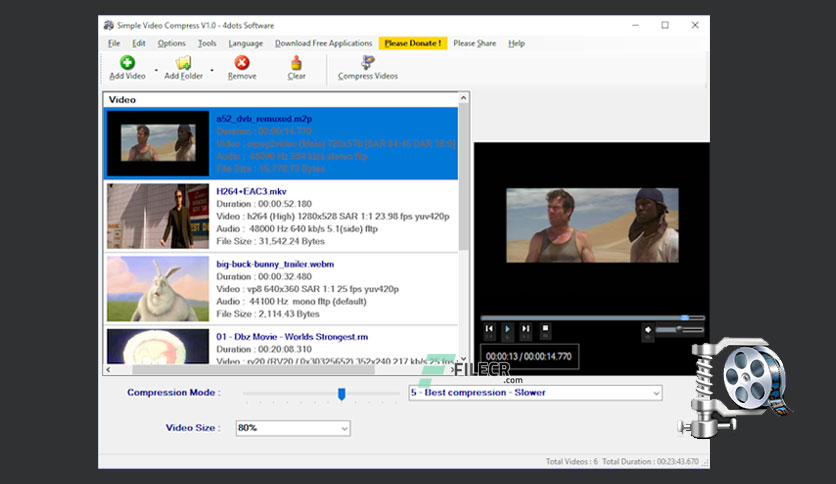Click the preview time display 00:00:13
The height and width of the screenshot is (484, 836).
tap(528, 357)
